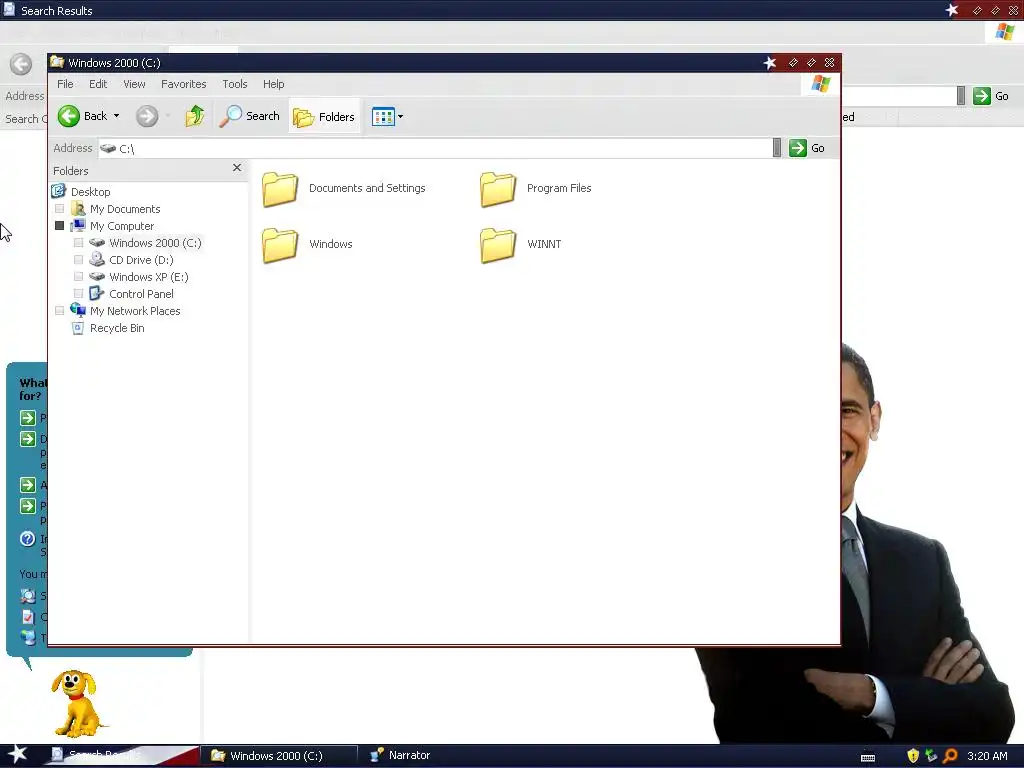1024x768 pixels.
Task: Click the orange magnifier tray icon
Action: [950, 756]
